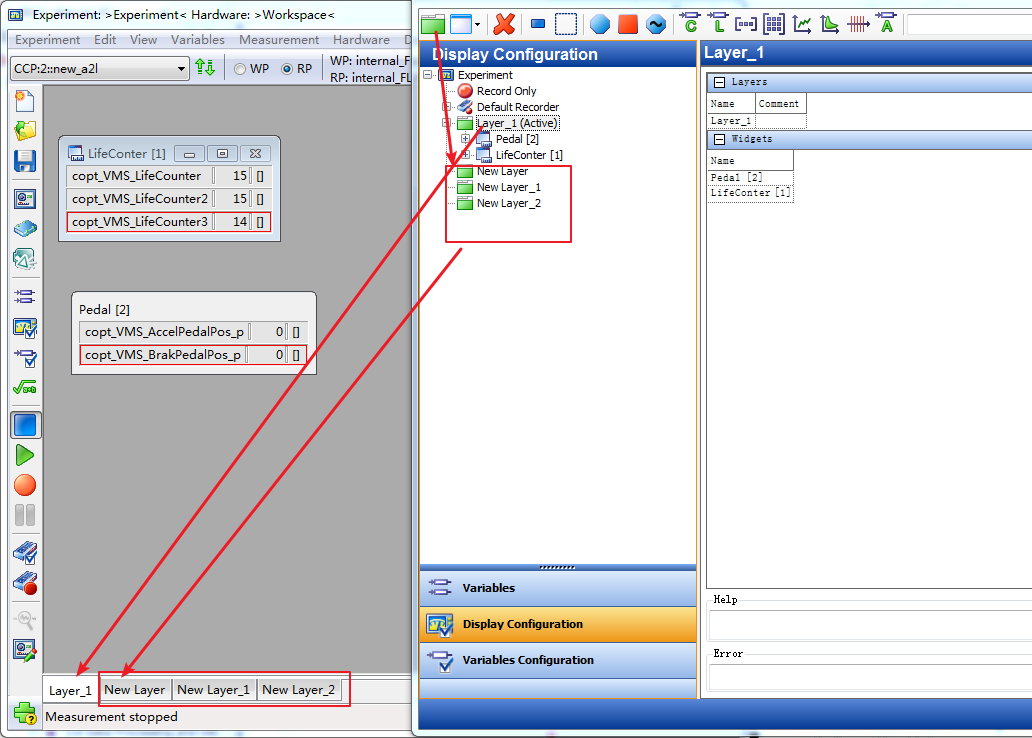Collapse the Widgets section in properties
The image size is (1032, 738).
tap(719, 139)
